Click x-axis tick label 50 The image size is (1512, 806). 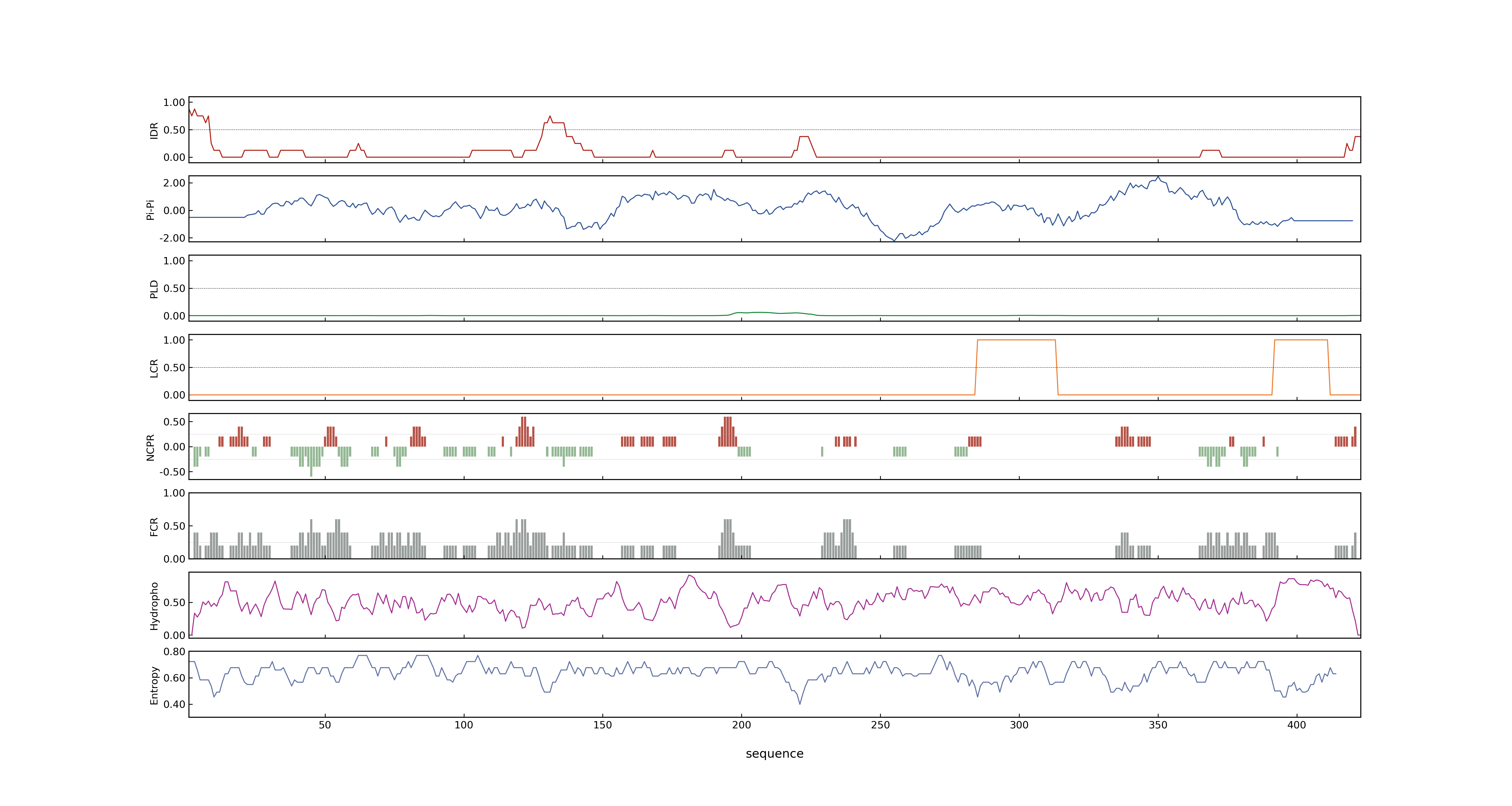325,725
